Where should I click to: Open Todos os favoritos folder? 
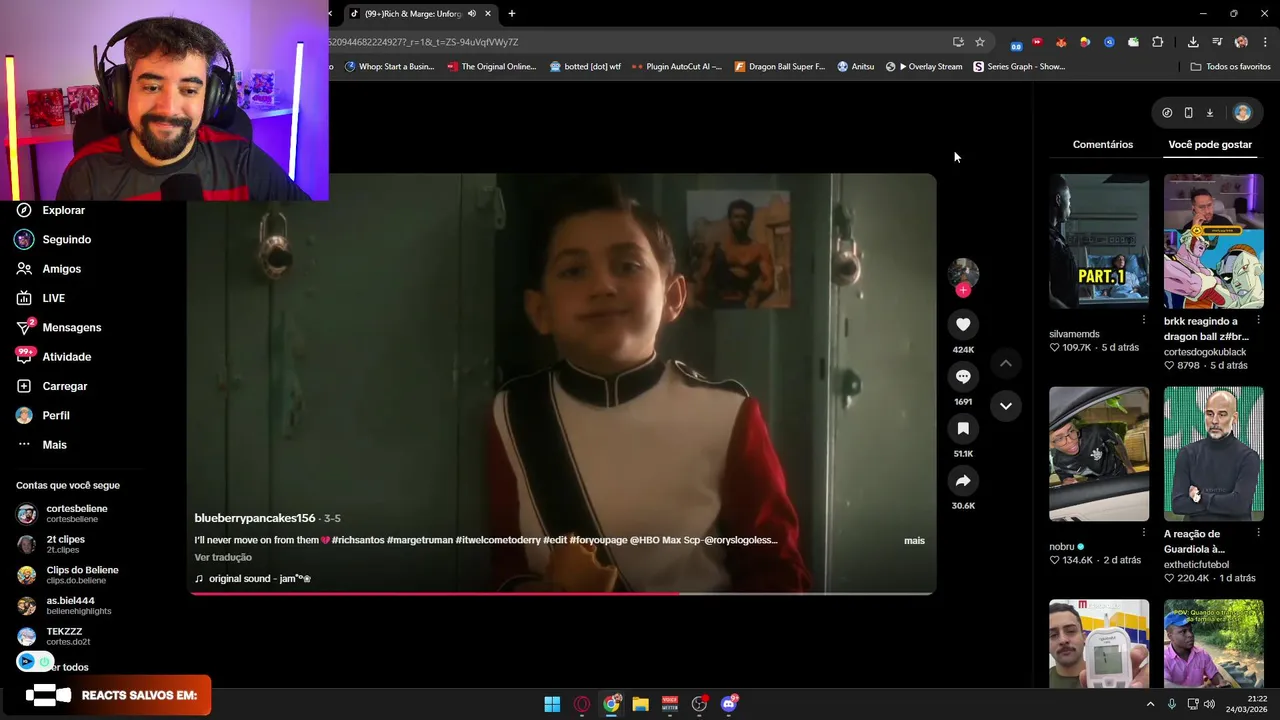click(x=1231, y=67)
